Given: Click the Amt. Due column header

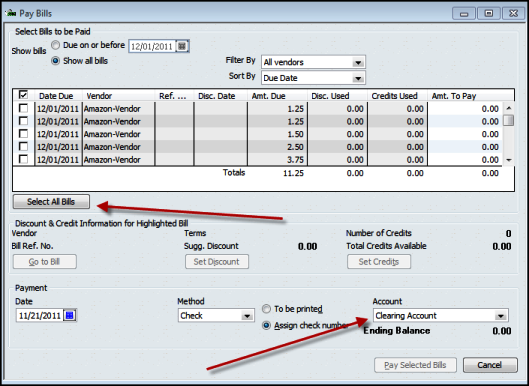Looking at the screenshot, I should coord(277,96).
